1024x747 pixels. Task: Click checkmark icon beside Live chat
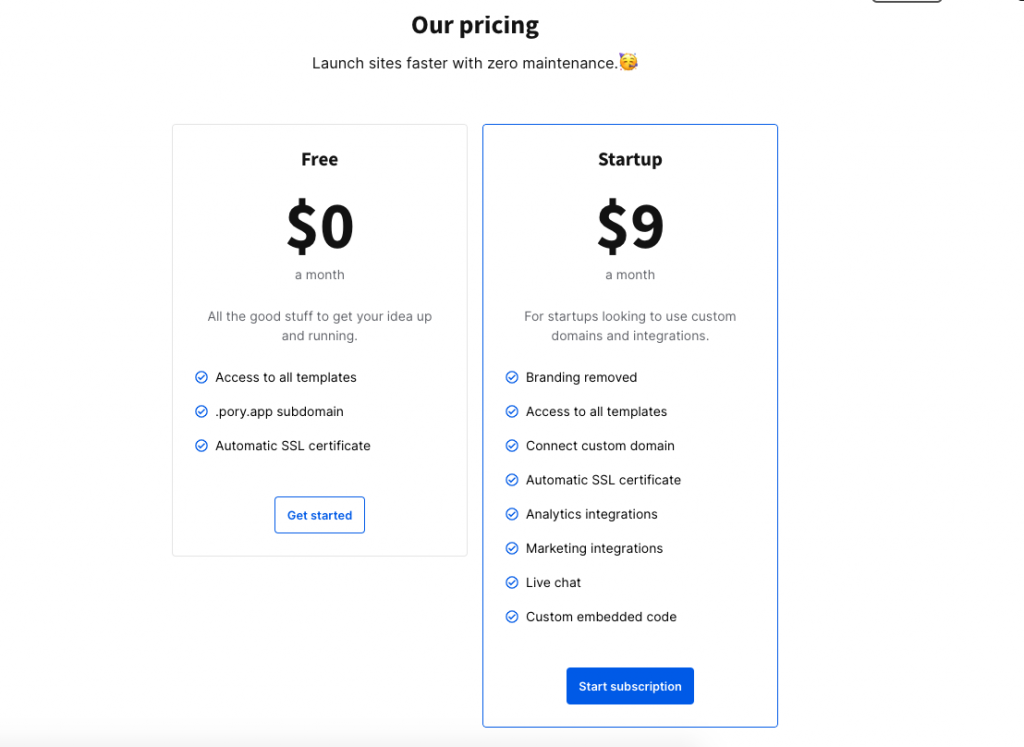coord(512,582)
